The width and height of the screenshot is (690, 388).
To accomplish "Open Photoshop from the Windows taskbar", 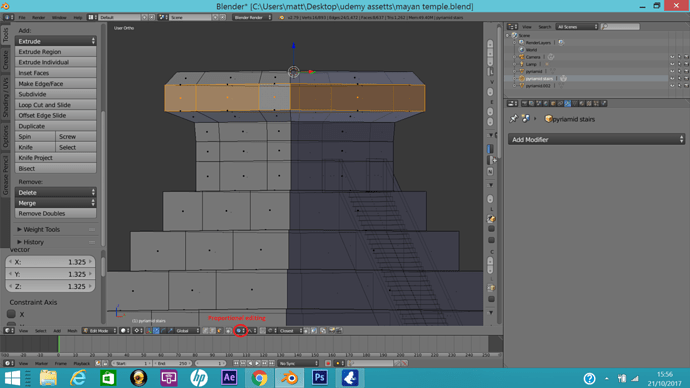I will [319, 378].
